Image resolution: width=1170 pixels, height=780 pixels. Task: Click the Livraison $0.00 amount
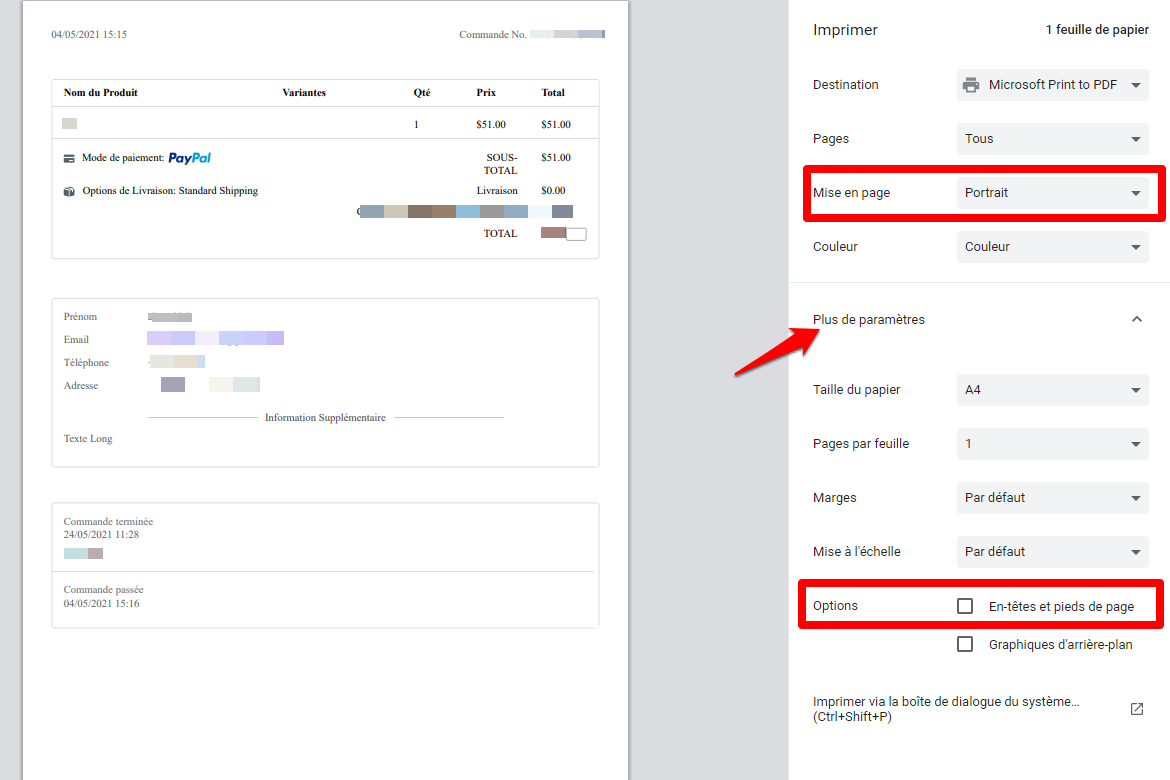tap(553, 191)
